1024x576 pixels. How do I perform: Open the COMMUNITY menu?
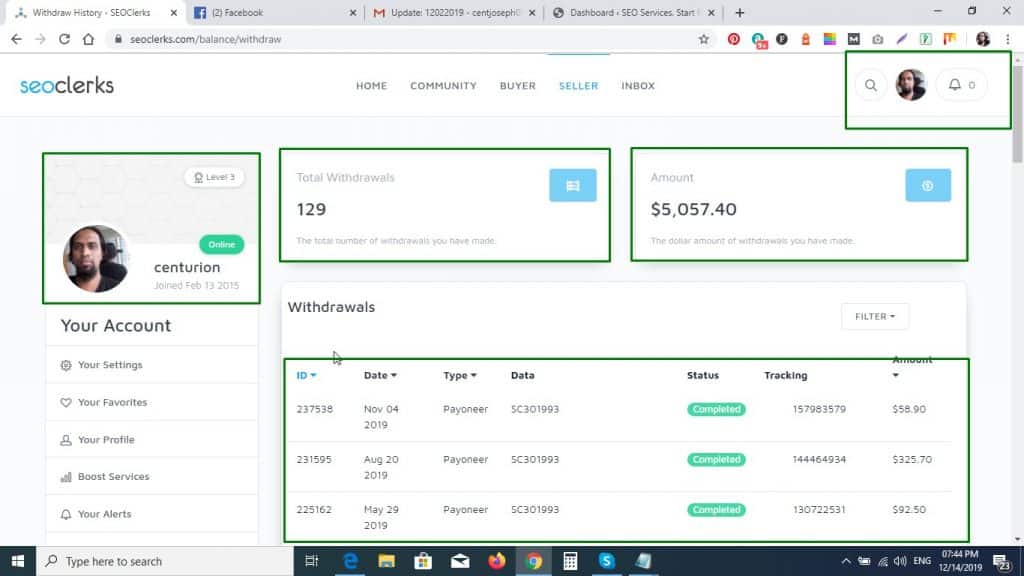(443, 86)
